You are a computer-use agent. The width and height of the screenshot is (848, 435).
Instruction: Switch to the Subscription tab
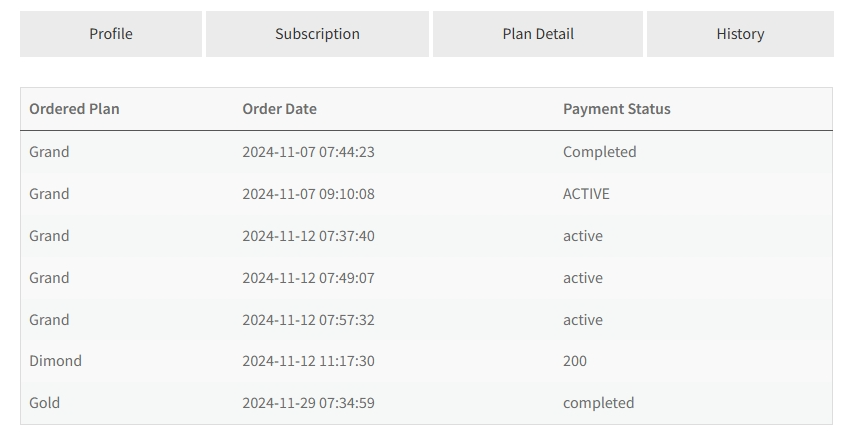coord(317,34)
